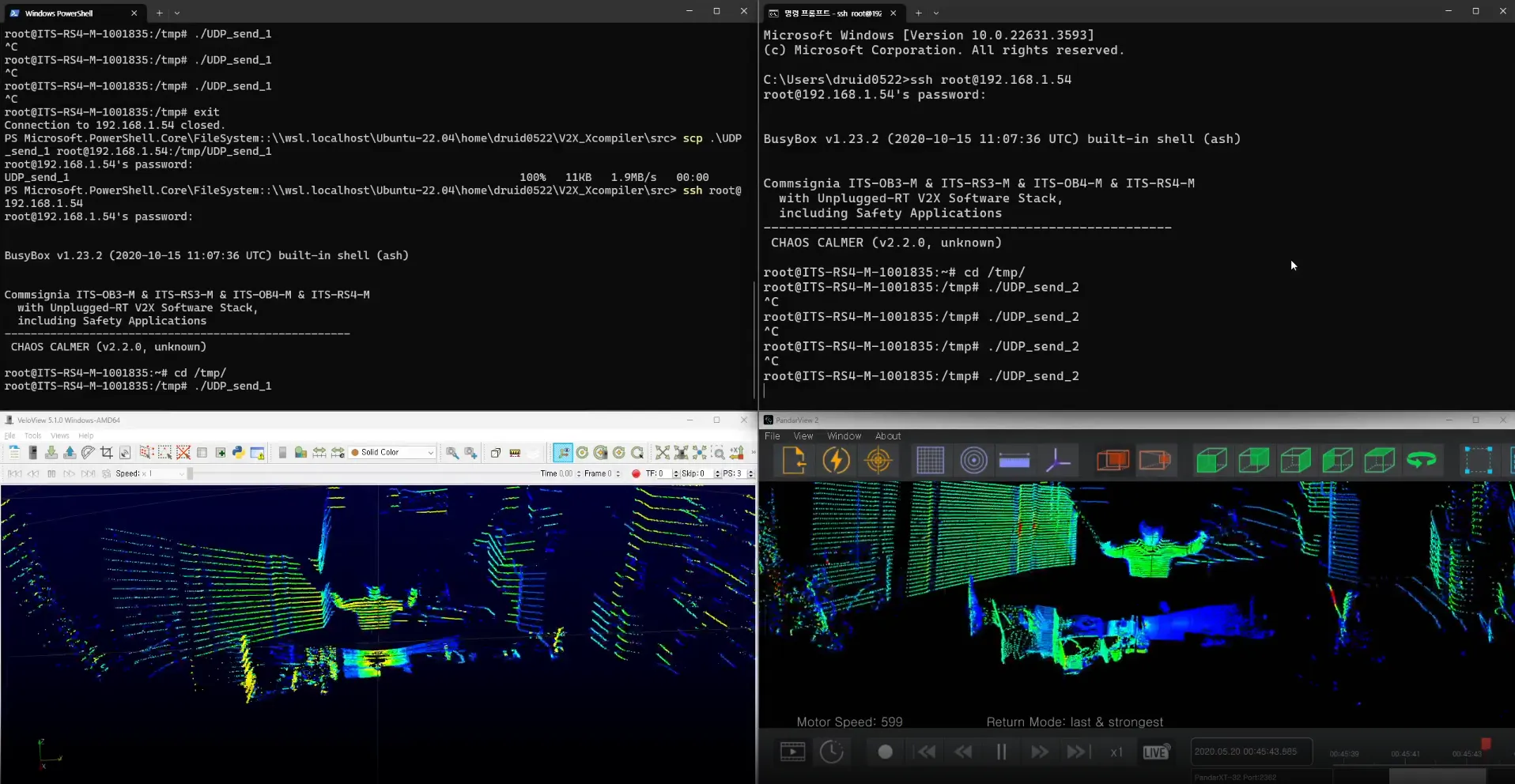Open the Window menu in PandarView

[x=844, y=435]
